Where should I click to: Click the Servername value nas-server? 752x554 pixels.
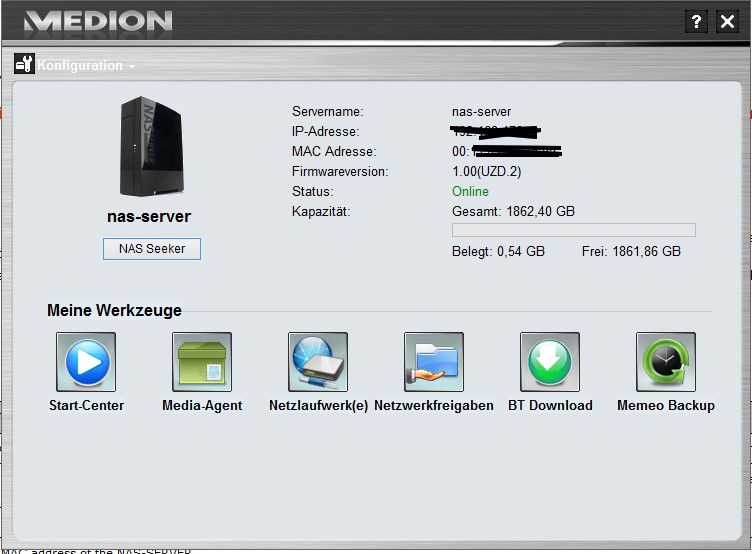click(482, 112)
